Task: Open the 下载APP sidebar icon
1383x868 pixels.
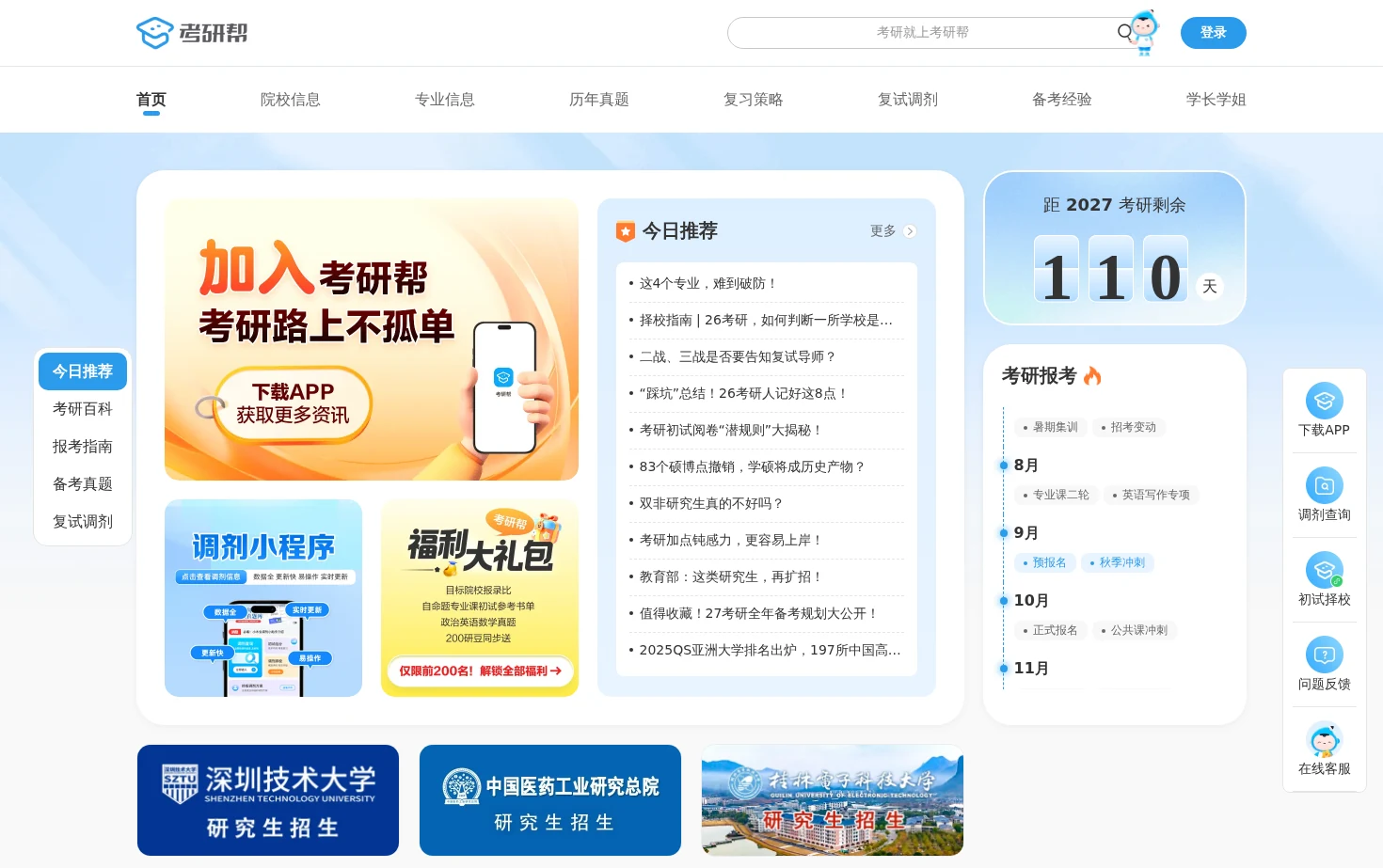Action: pyautogui.click(x=1324, y=402)
